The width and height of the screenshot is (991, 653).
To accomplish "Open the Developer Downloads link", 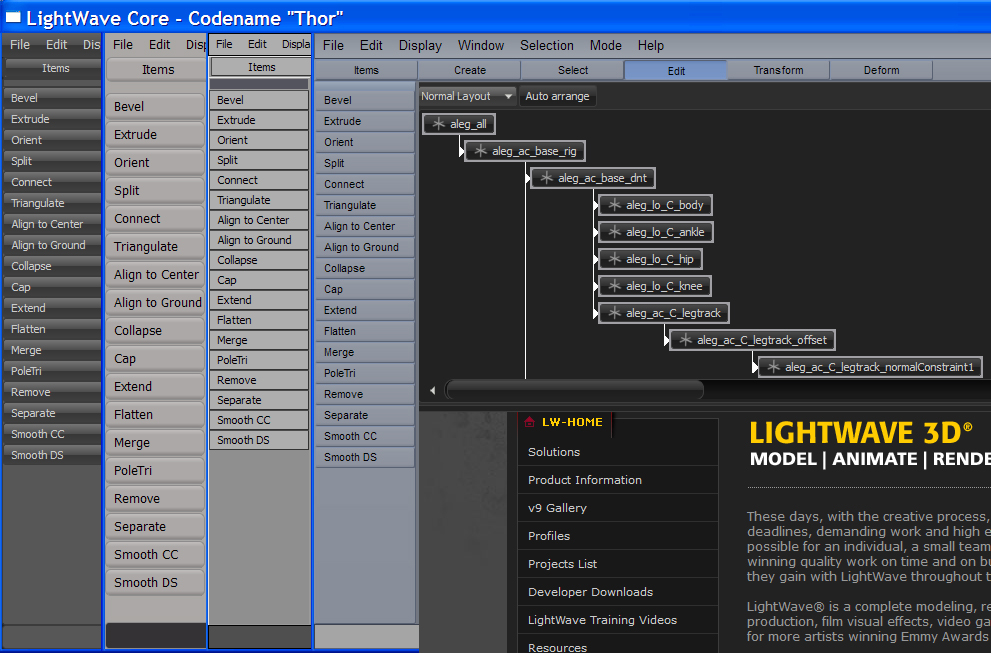I will (590, 592).
